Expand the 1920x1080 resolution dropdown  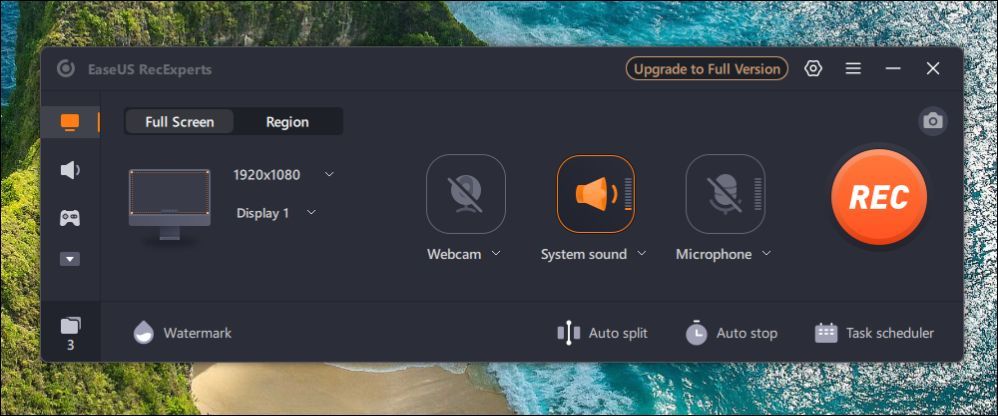tap(329, 174)
